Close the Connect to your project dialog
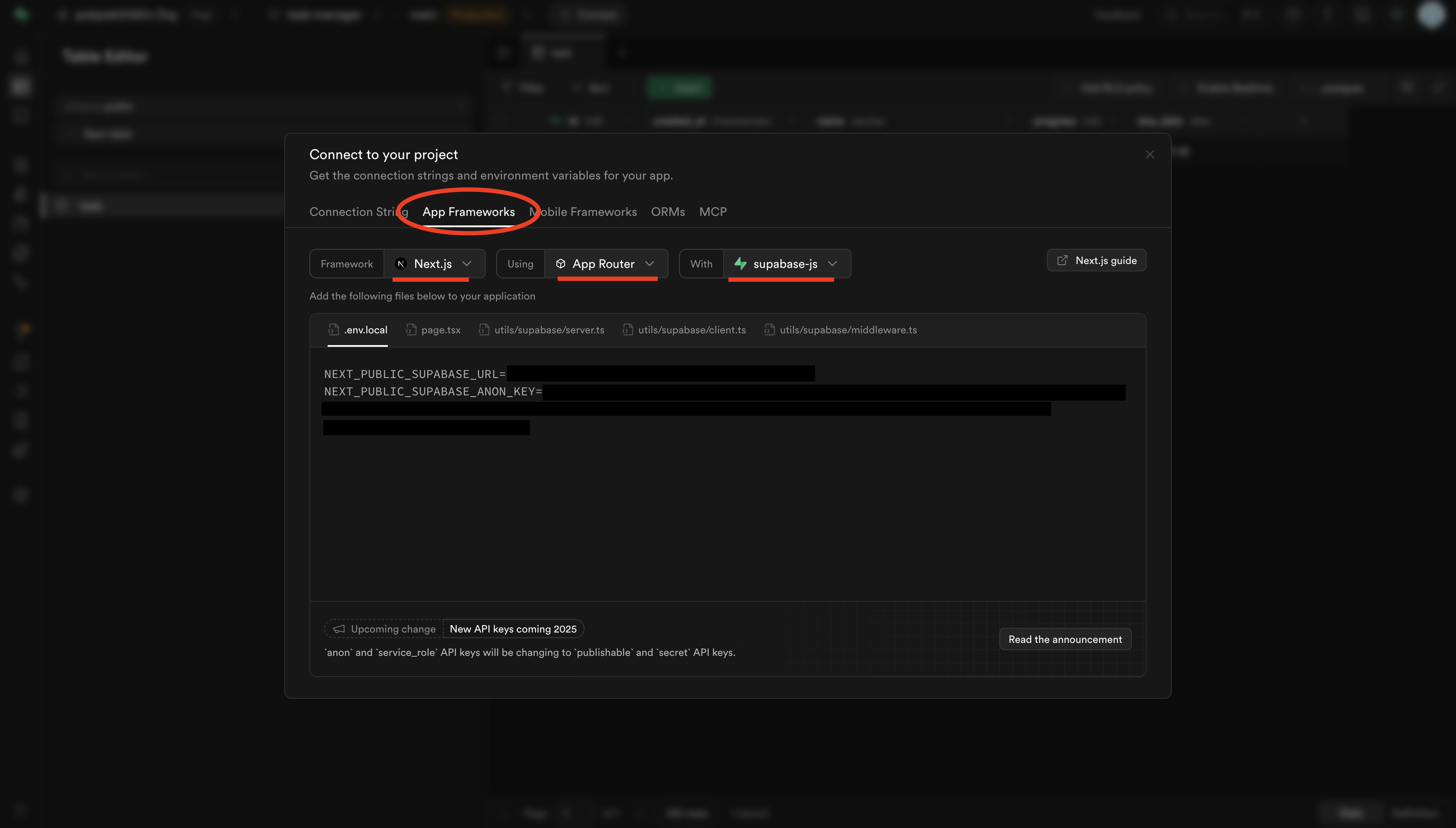The height and width of the screenshot is (828, 1456). (x=1149, y=155)
